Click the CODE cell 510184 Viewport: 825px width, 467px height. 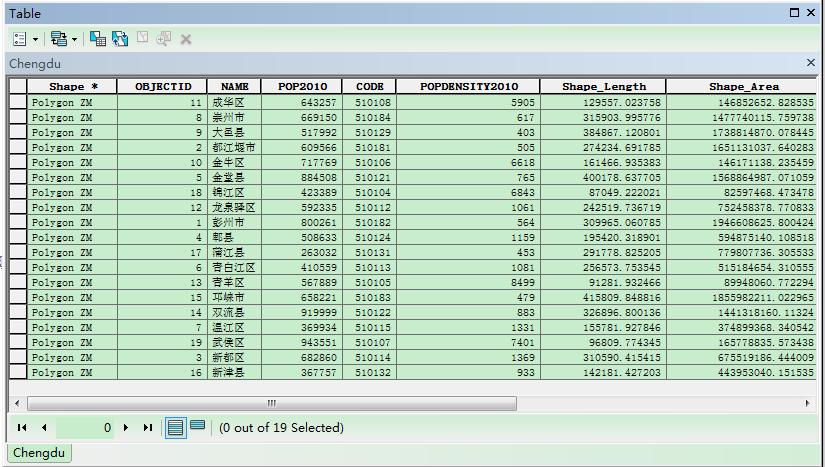click(369, 117)
